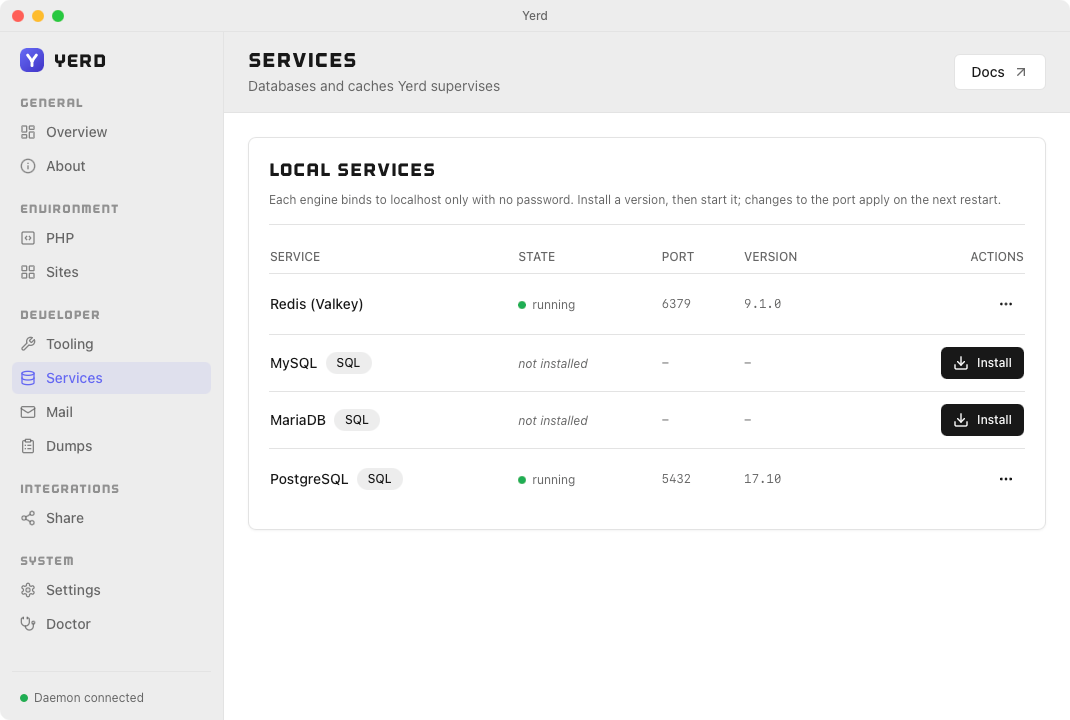Open the Tooling page
This screenshot has height=720, width=1070.
click(111, 344)
